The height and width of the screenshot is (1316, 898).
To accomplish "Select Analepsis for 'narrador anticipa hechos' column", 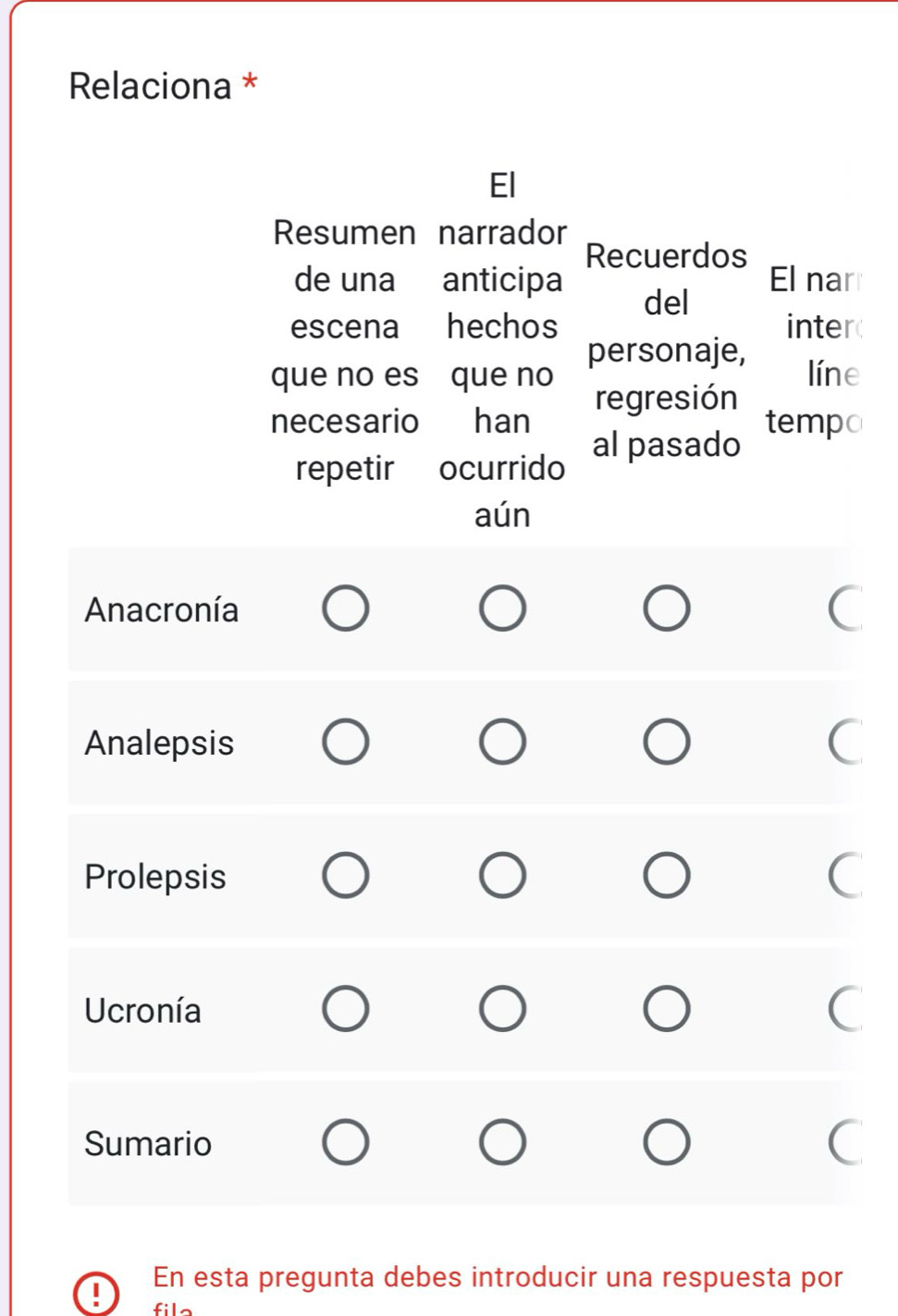I will tap(503, 742).
